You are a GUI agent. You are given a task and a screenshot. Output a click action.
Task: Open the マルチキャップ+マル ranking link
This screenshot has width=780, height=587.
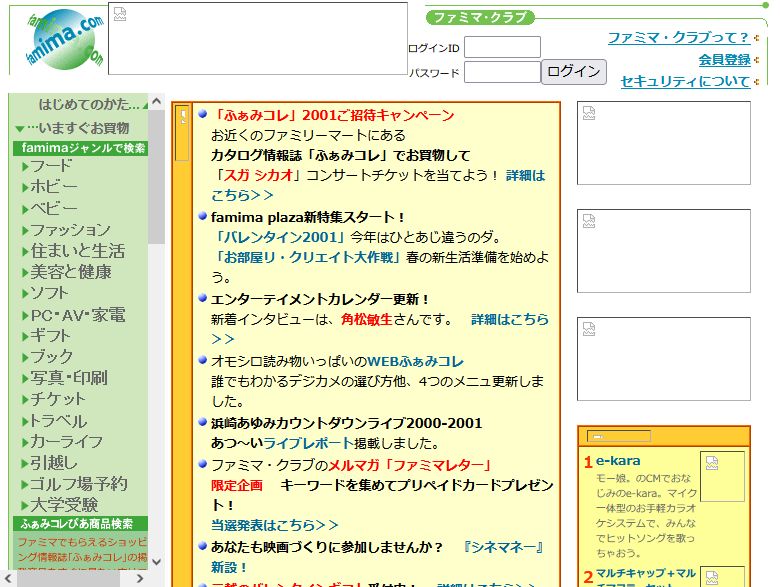[x=646, y=574]
